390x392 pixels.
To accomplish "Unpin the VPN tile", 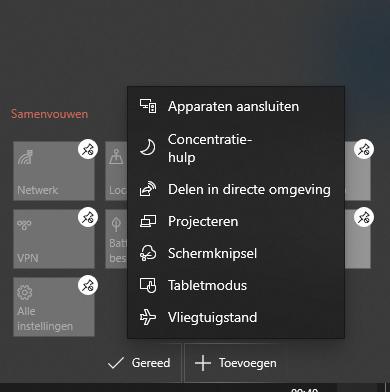I will coord(88,217).
